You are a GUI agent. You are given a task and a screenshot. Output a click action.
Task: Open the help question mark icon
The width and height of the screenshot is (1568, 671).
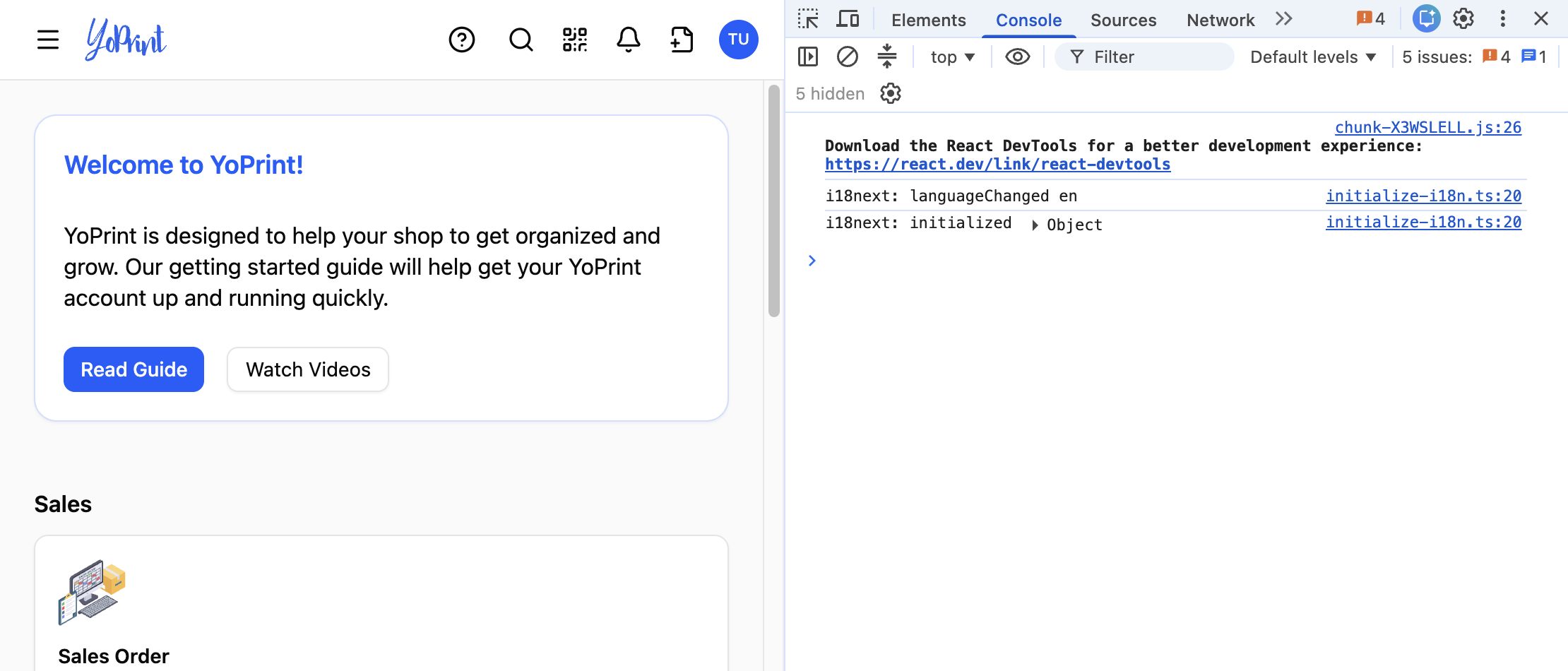462,40
